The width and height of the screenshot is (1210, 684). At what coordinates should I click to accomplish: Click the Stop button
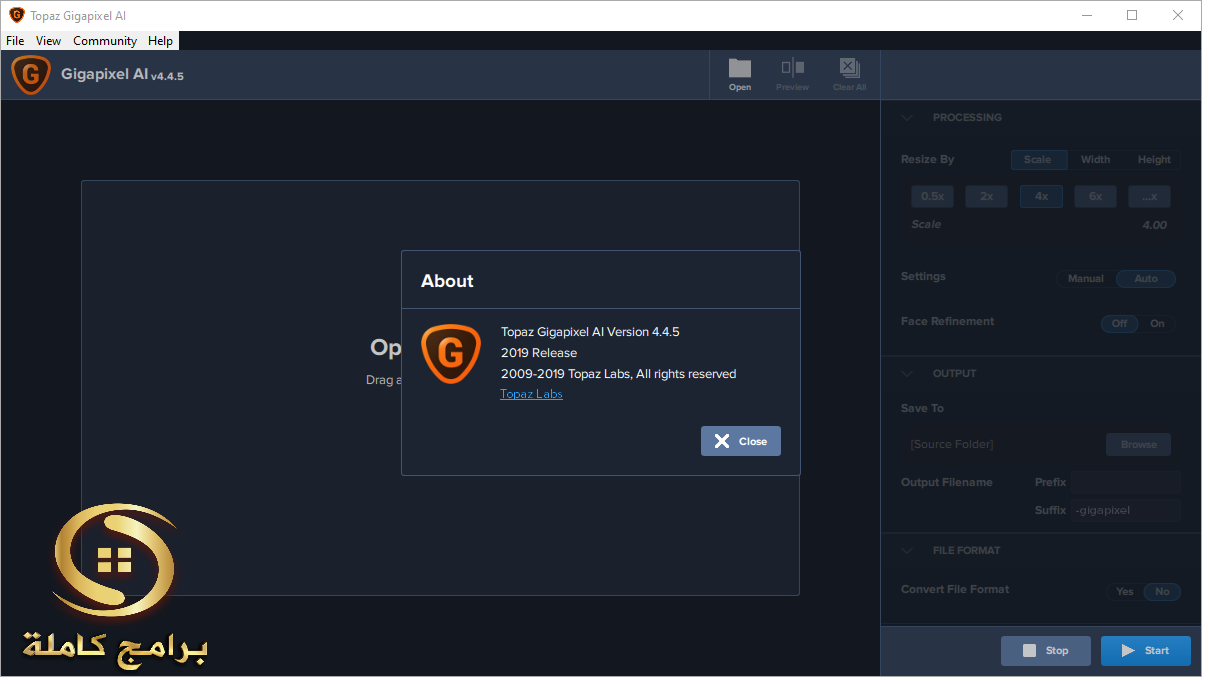[1046, 651]
